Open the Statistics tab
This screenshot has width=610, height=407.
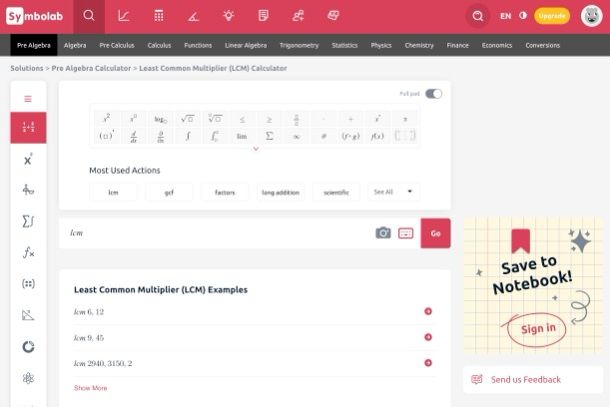click(344, 45)
